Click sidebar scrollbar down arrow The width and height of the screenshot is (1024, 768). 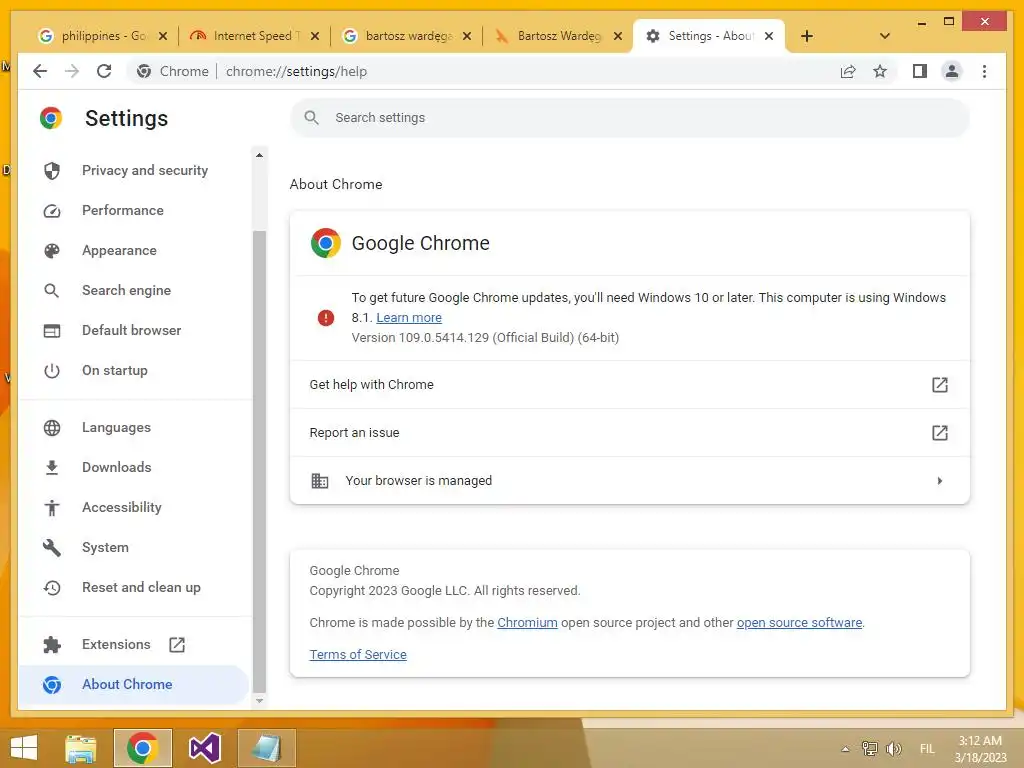[x=259, y=701]
